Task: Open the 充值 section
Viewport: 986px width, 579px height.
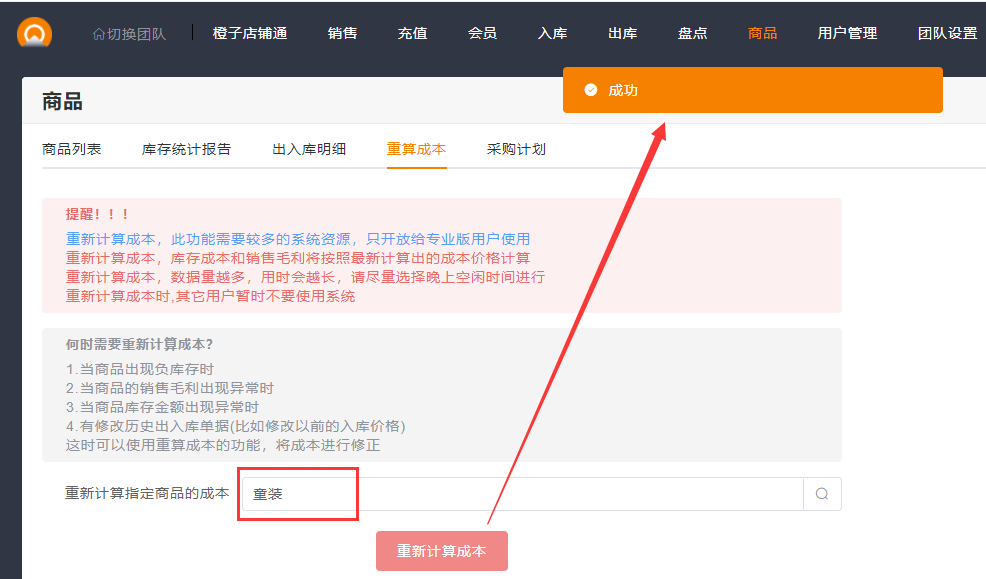Action: tap(412, 33)
